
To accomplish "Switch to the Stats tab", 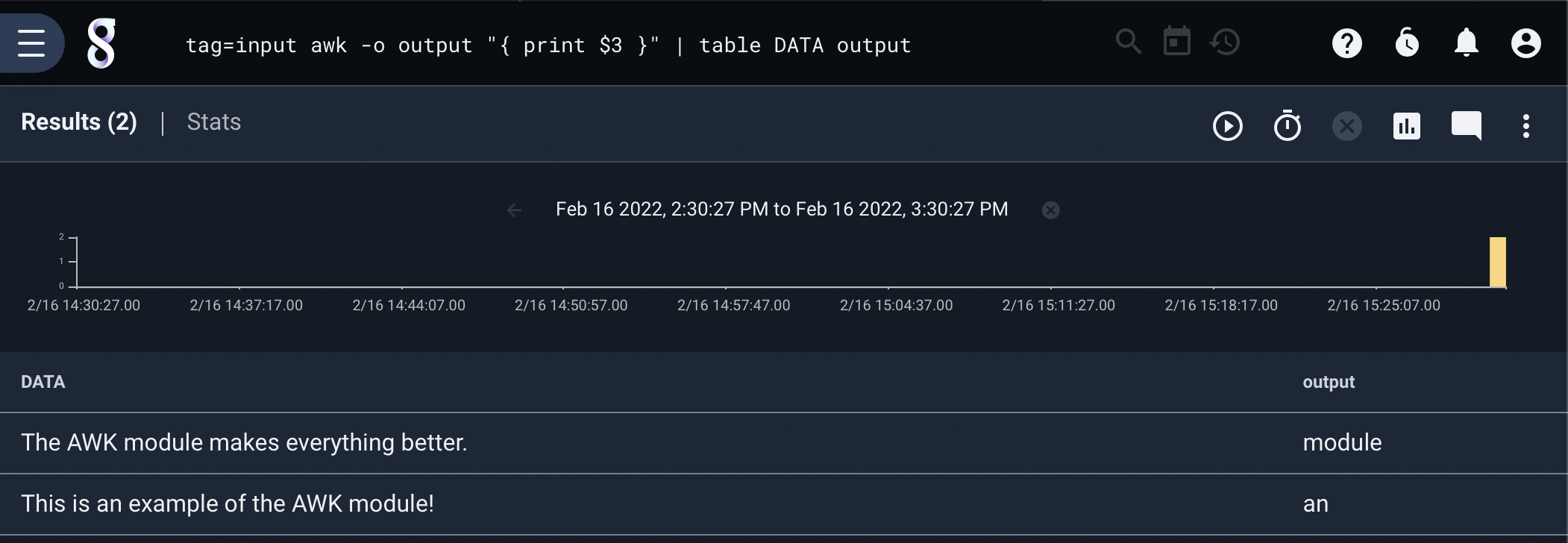I will [x=213, y=122].
